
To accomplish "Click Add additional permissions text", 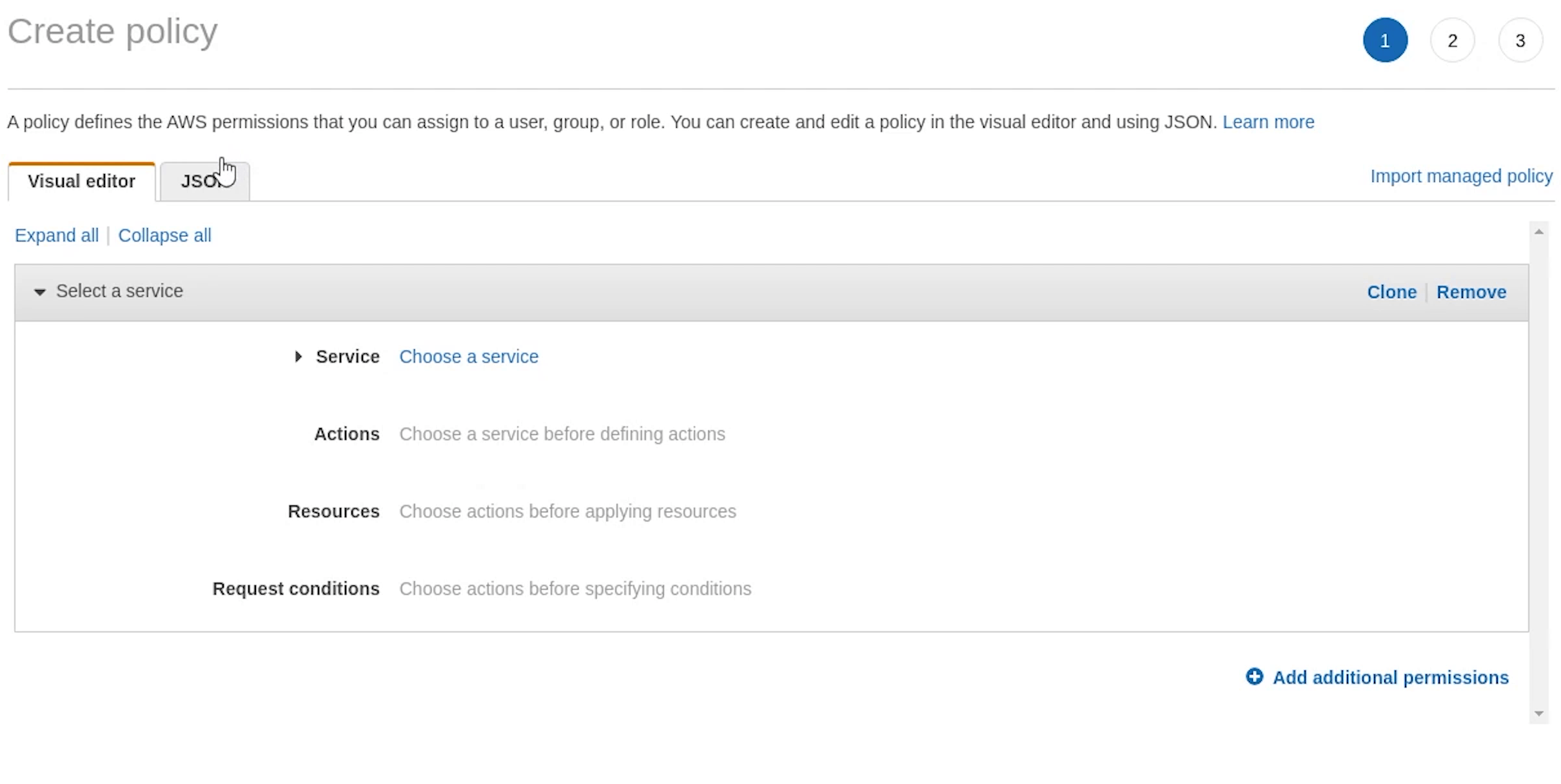I will [x=1390, y=678].
